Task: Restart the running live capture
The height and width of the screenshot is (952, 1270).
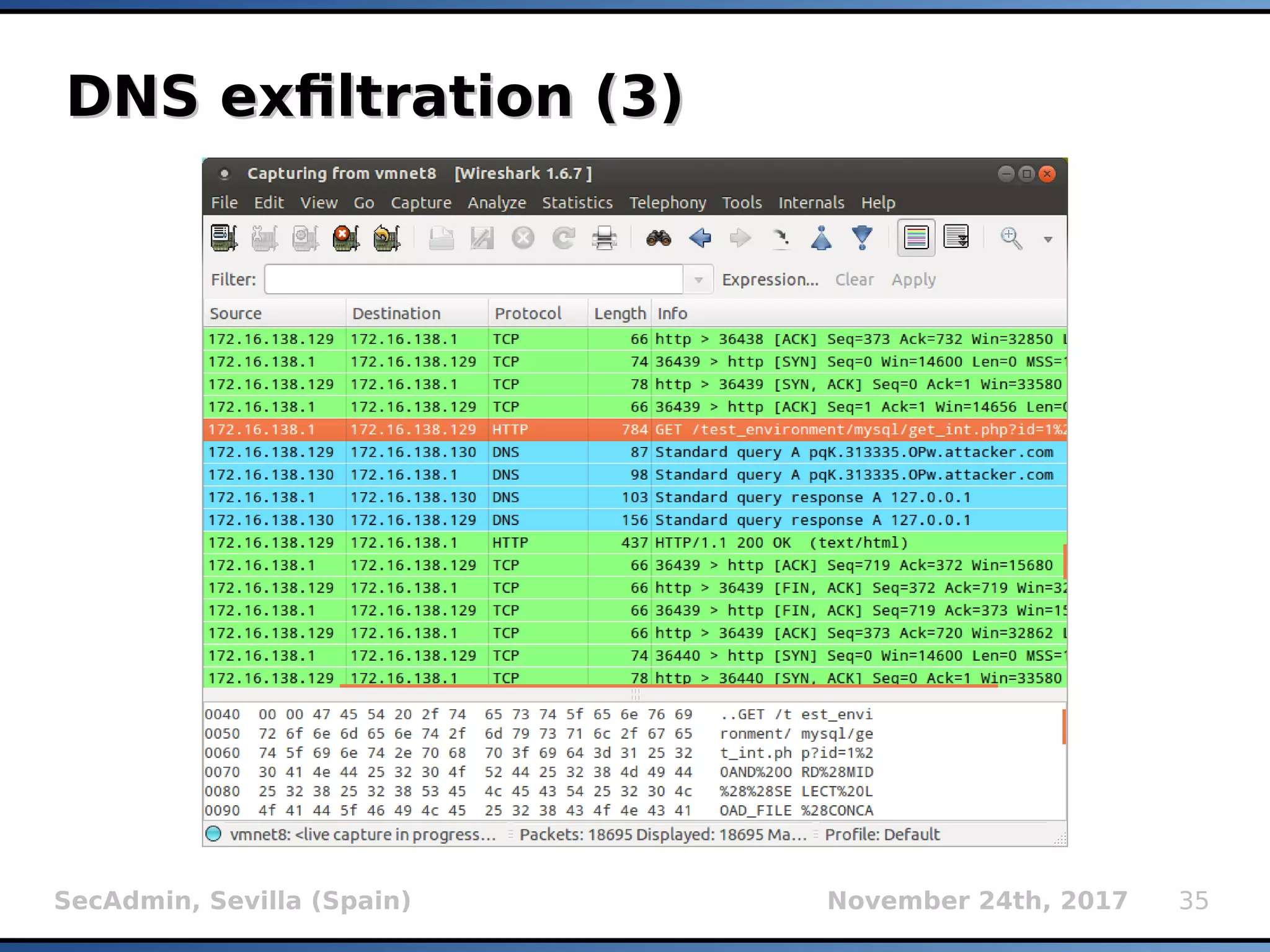Action: coord(387,237)
